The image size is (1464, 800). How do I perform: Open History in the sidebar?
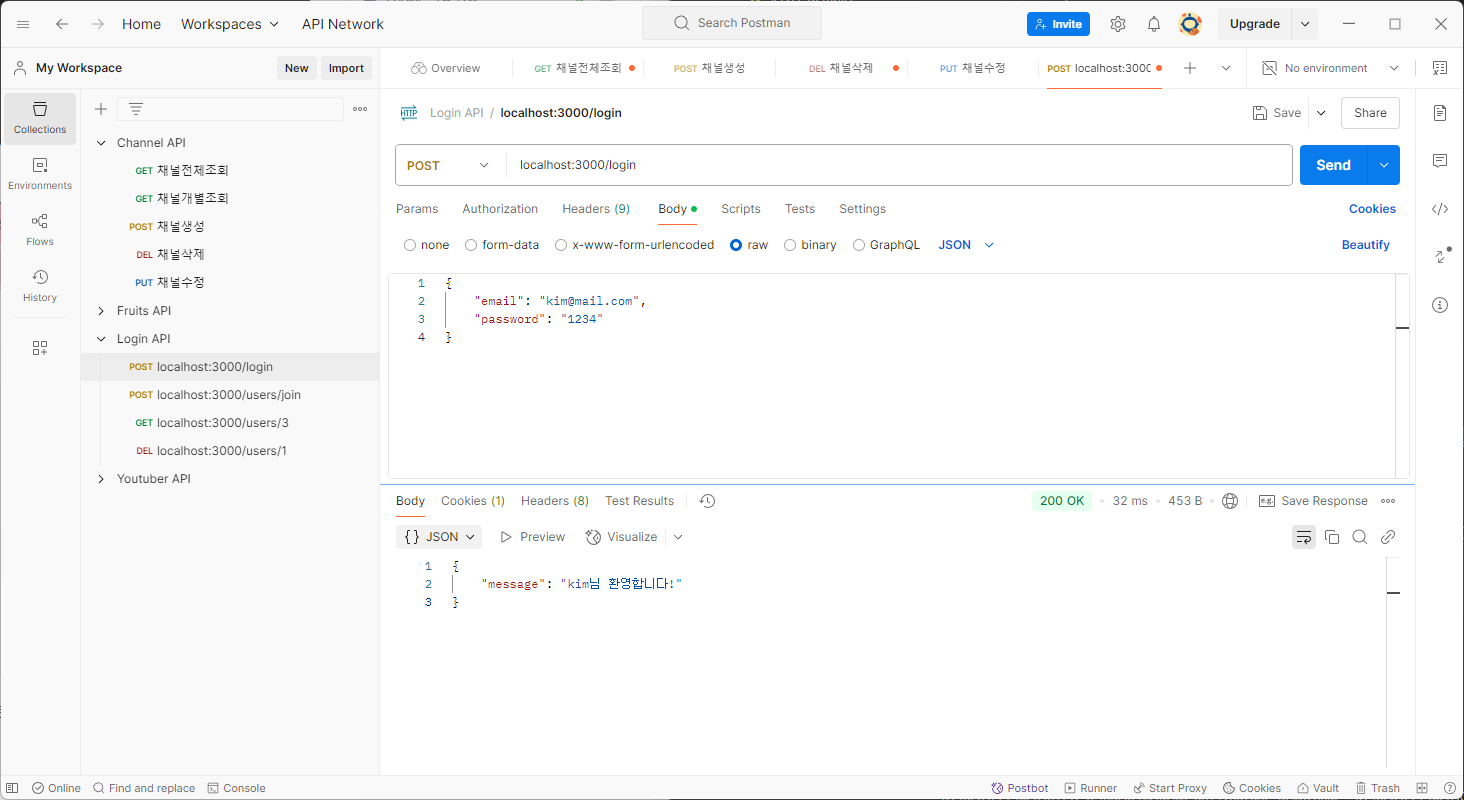(40, 286)
